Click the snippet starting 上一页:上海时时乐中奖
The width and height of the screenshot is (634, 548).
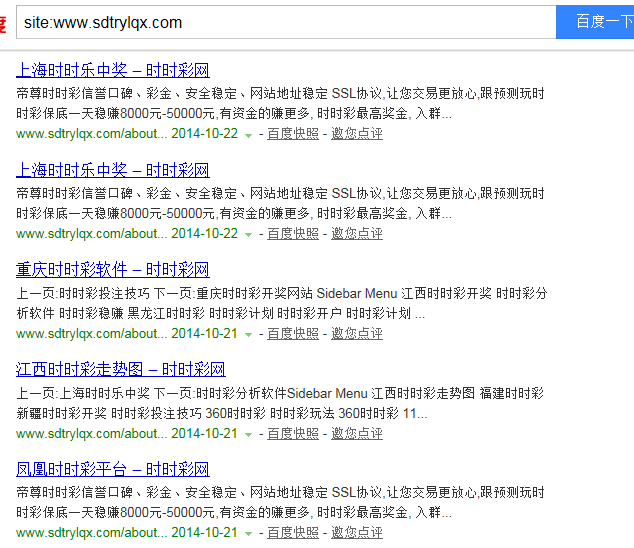point(280,403)
